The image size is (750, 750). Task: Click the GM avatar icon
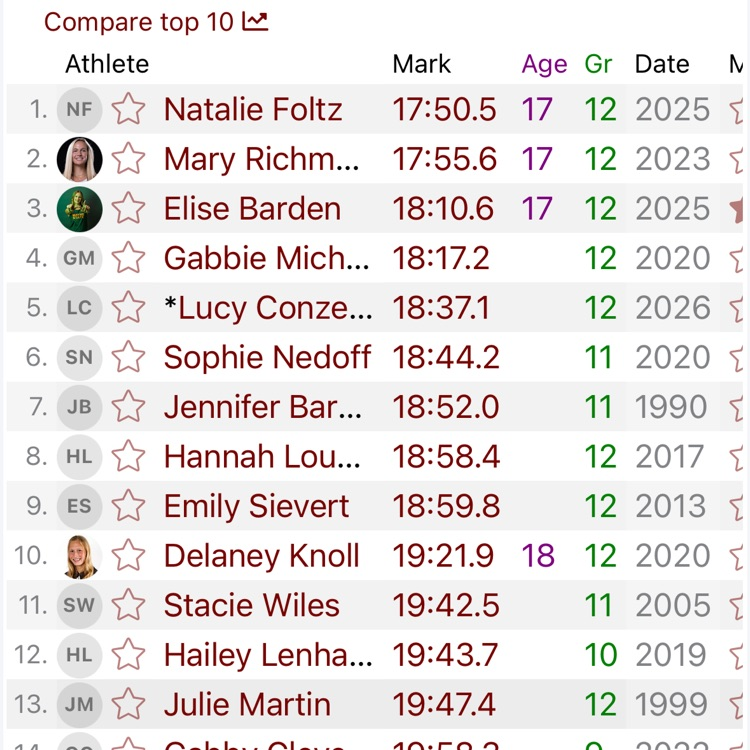79,258
